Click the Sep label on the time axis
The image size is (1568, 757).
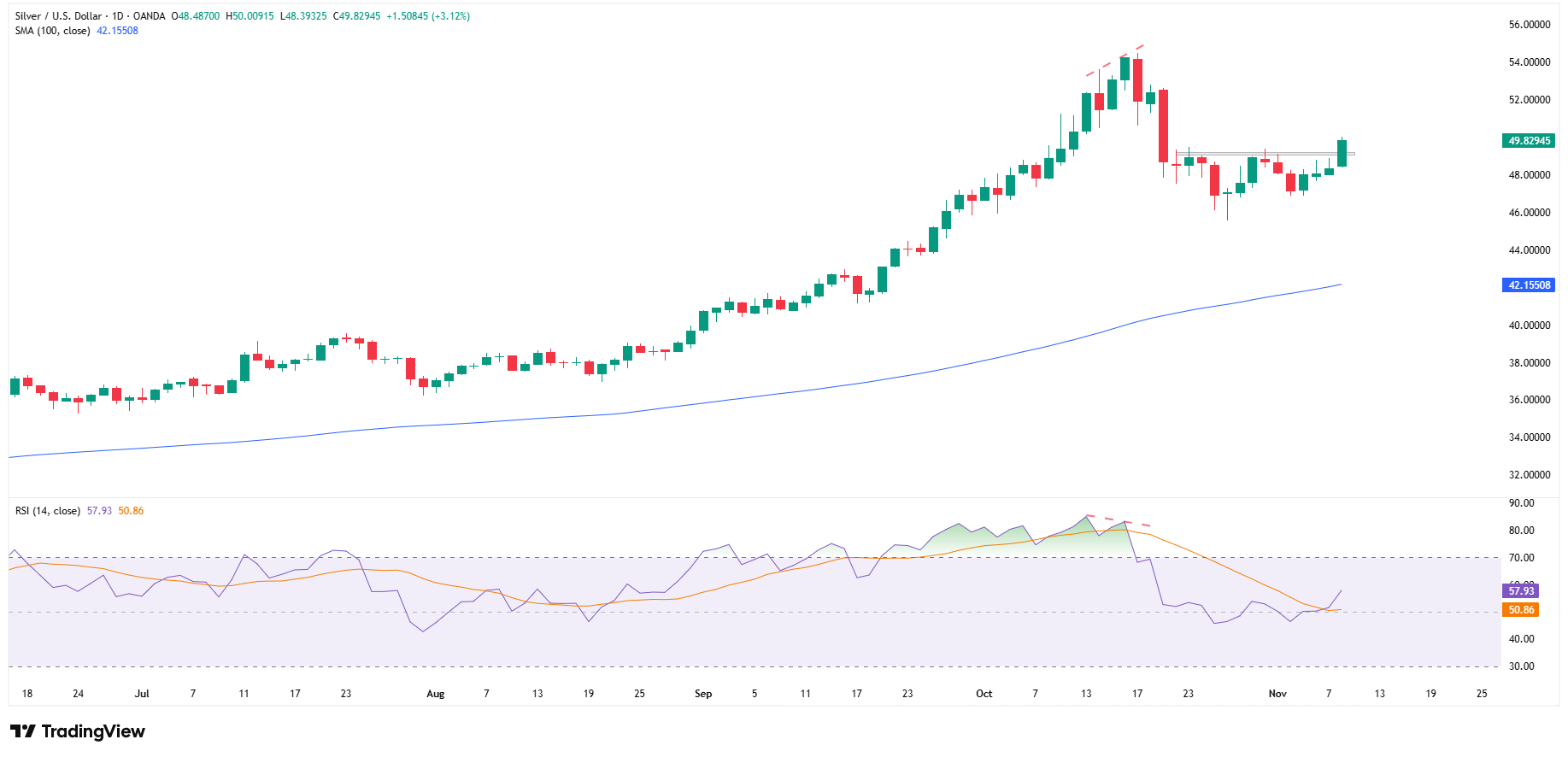pos(703,694)
